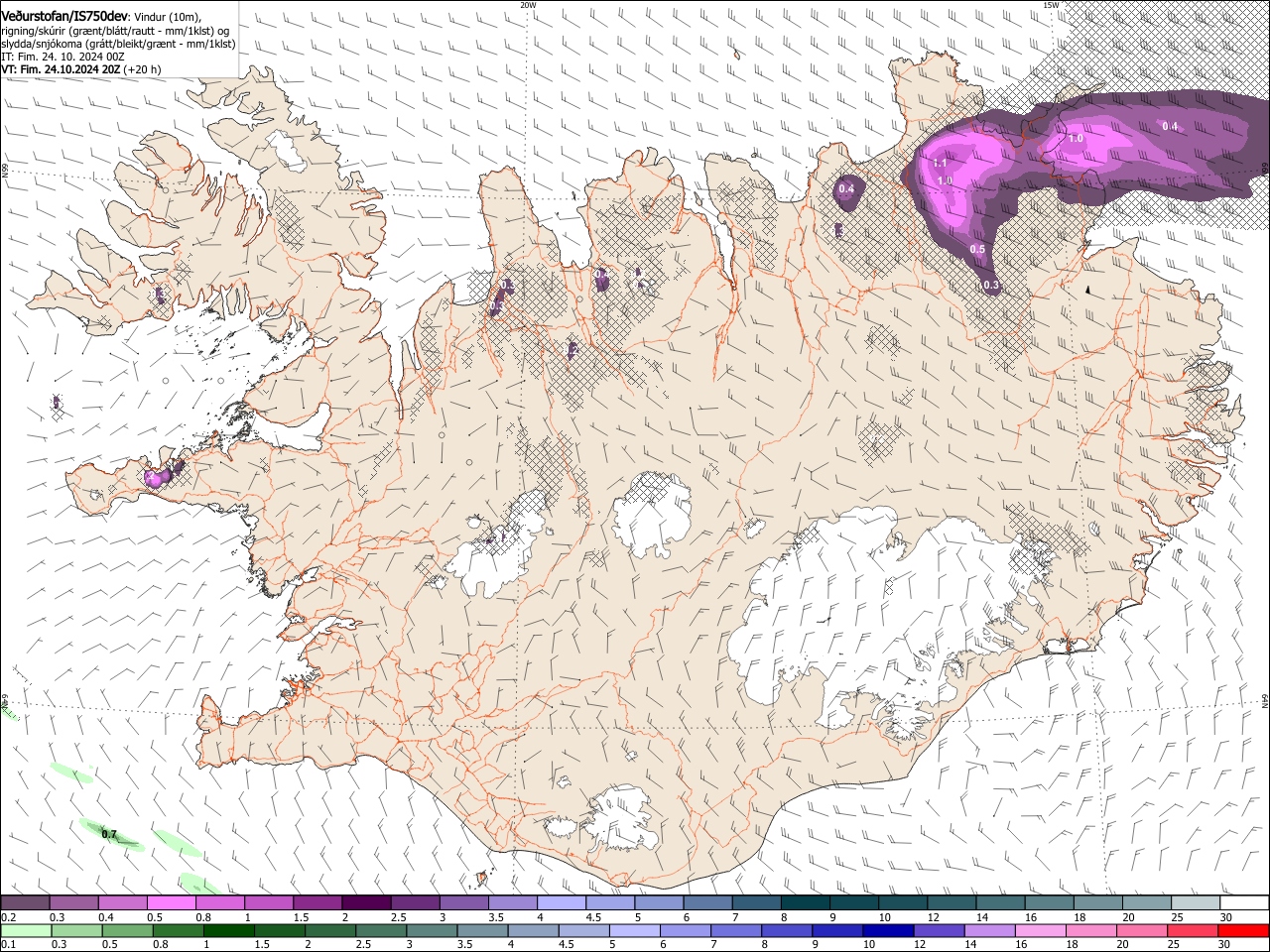Viewport: 1270px width, 952px height.
Task: Click the darkest purple swatch in snow legend
Action: [365, 903]
